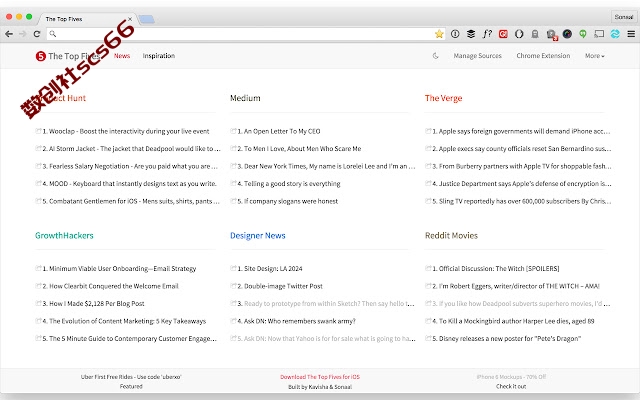Viewport: 640px width, 400px height.
Task: Switch to the Inspiration tab
Action: tap(159, 56)
